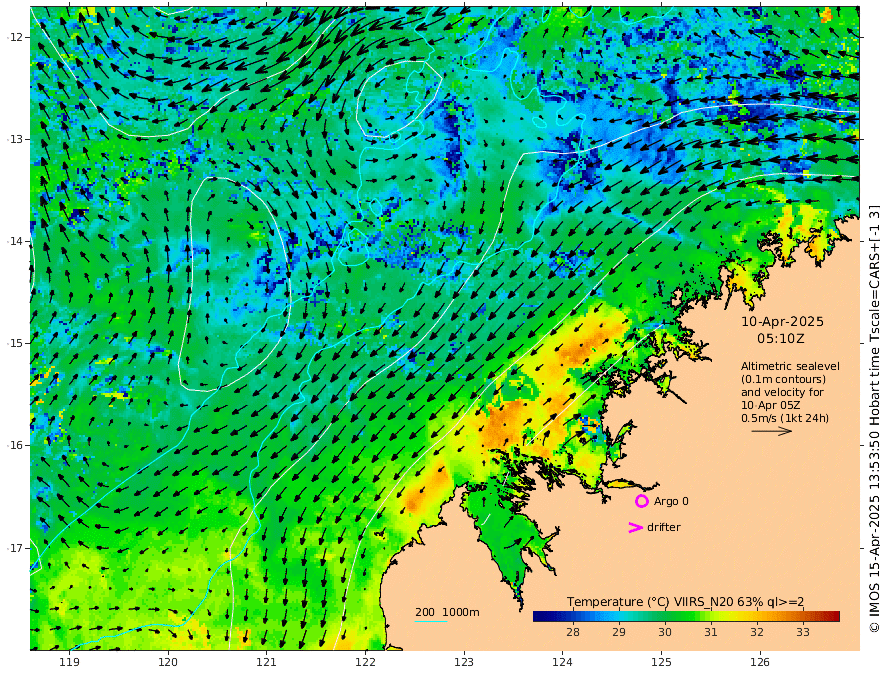Click the 29 label on the temperature scale
Viewport: 880px width, 680px height.
[x=618, y=632]
